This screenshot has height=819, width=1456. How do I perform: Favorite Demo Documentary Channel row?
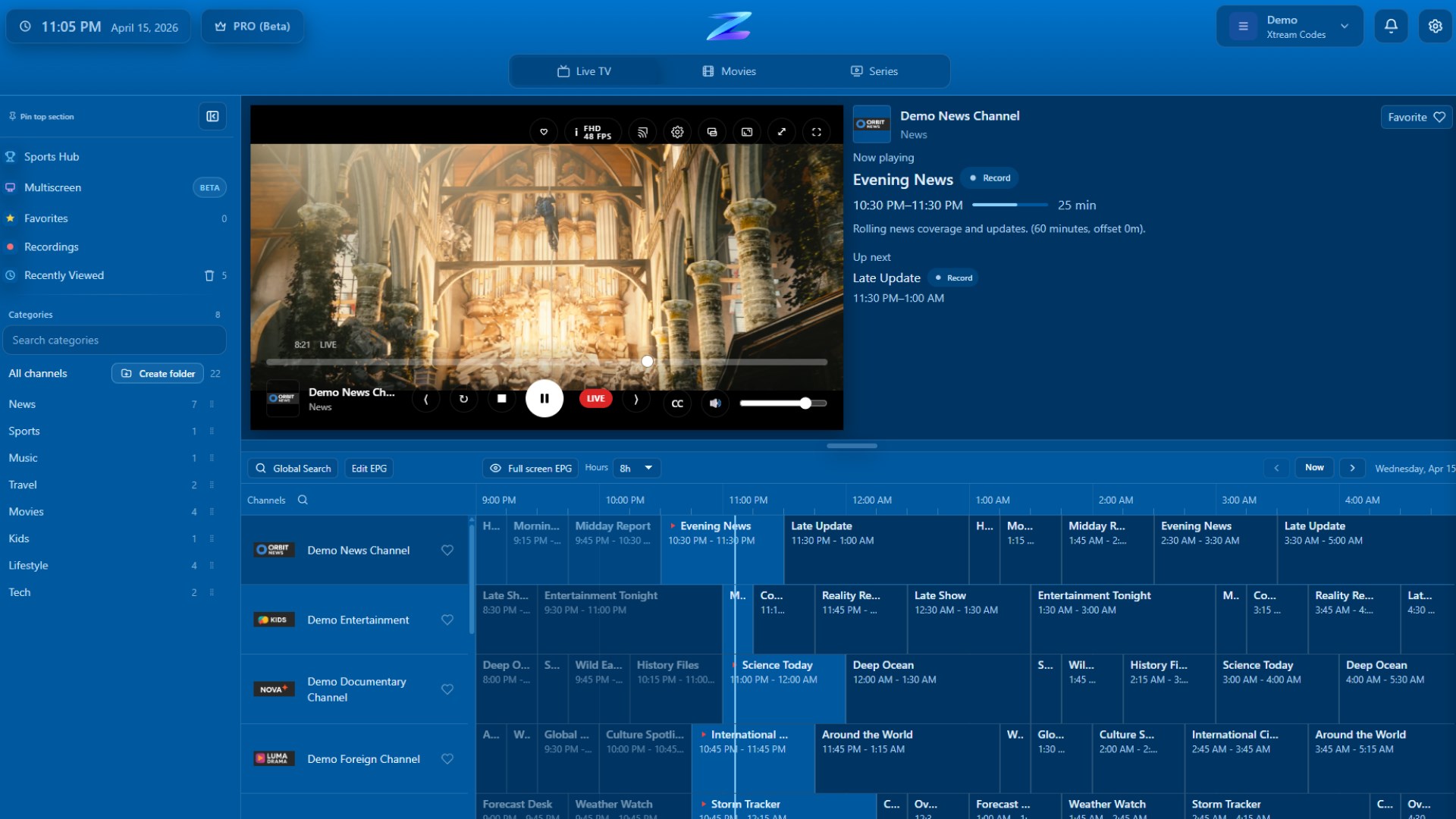[x=447, y=689]
